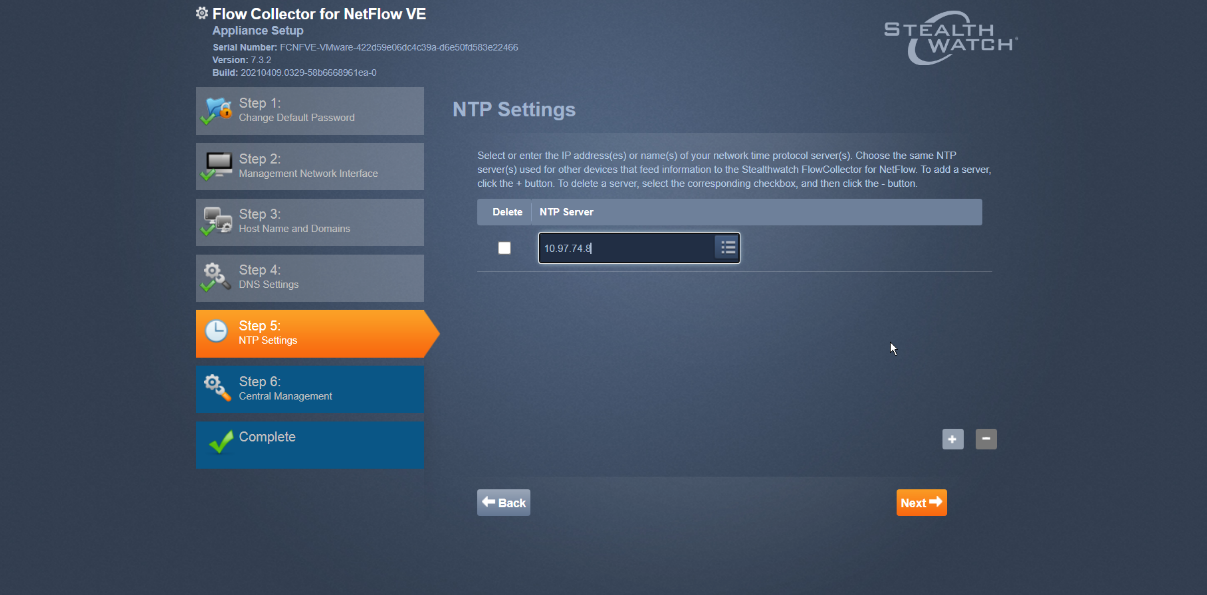Click the gear icon beside Flow Collector title
1207x595 pixels.
point(202,14)
